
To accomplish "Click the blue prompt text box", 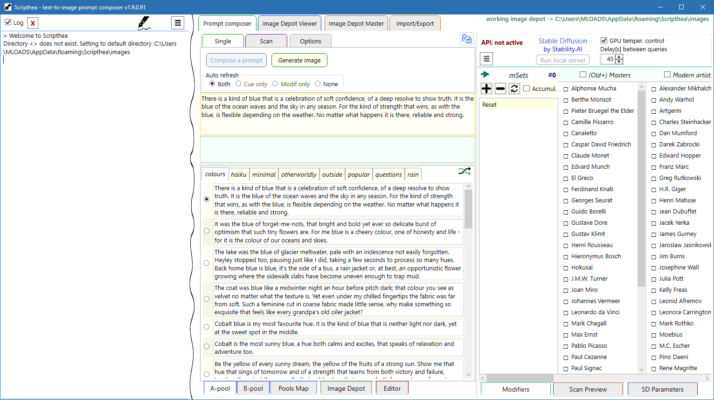I will coord(337,114).
